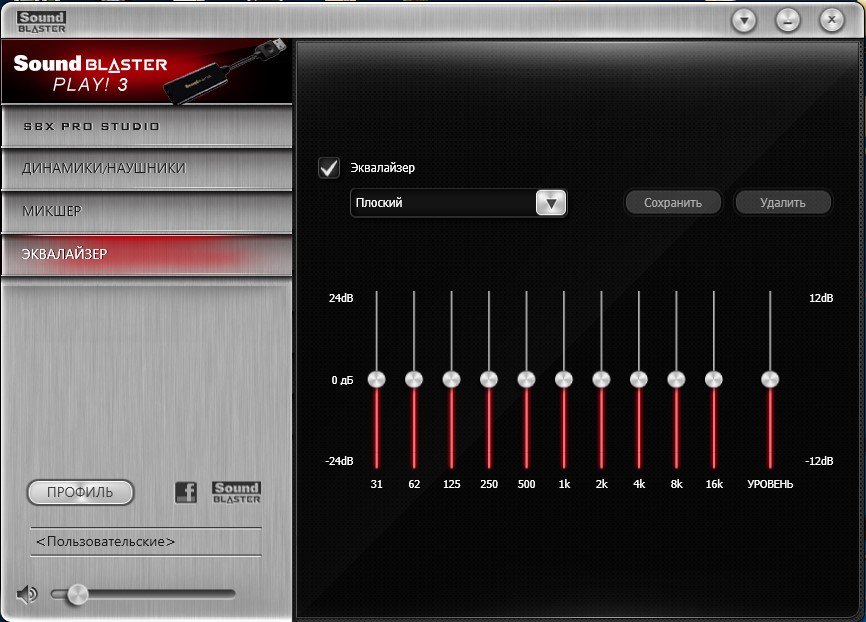The height and width of the screenshot is (622, 866).
Task: Switch to the МИКШЕР section
Action: (147, 212)
